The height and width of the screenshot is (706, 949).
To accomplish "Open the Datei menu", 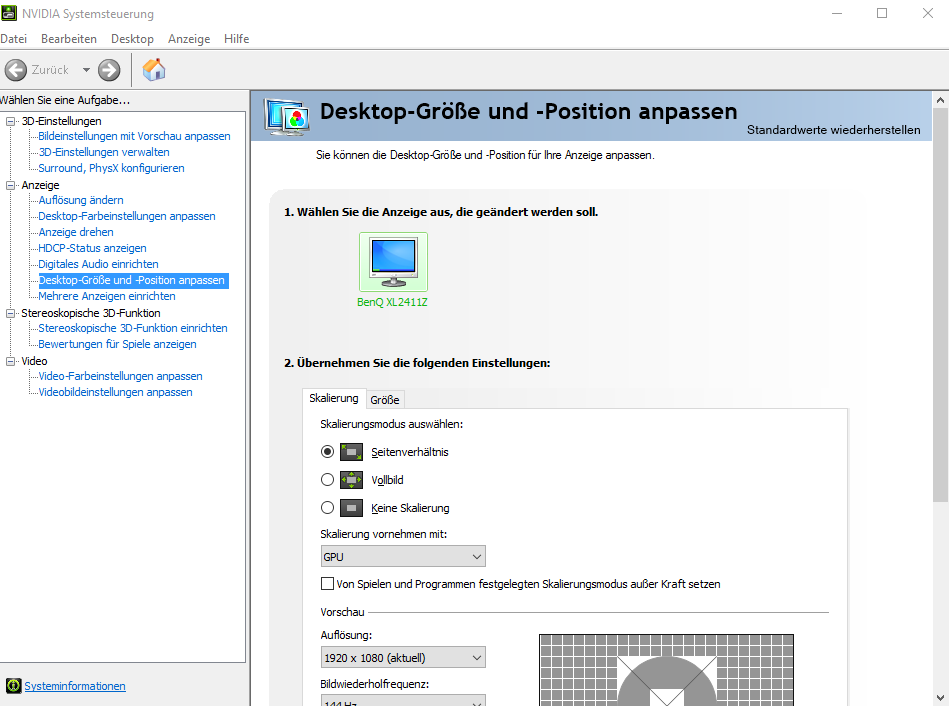I will tap(13, 39).
